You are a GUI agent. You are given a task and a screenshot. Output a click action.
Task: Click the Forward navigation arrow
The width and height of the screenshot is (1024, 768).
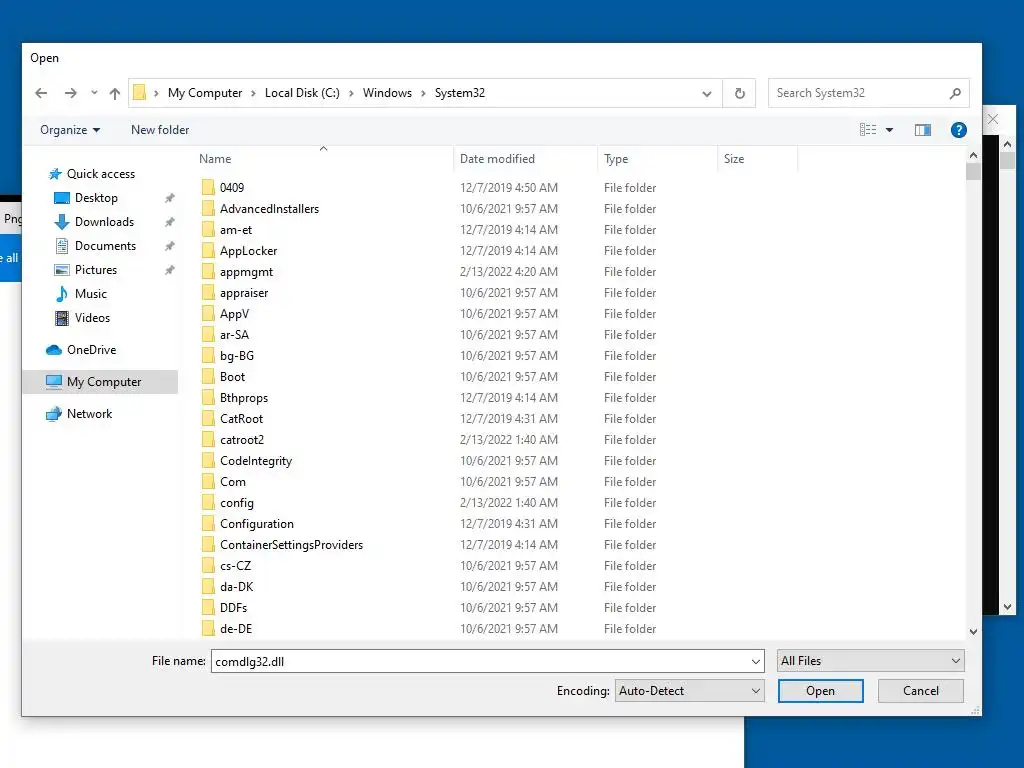pos(71,93)
